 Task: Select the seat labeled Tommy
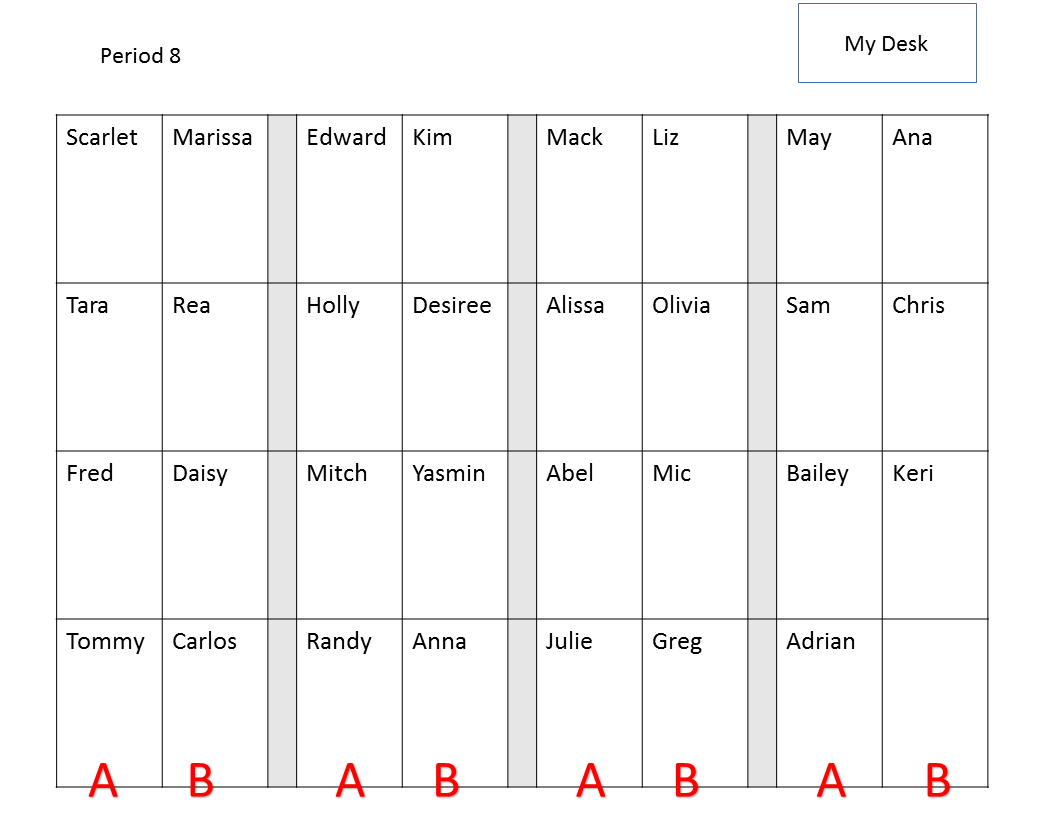[x=109, y=702]
